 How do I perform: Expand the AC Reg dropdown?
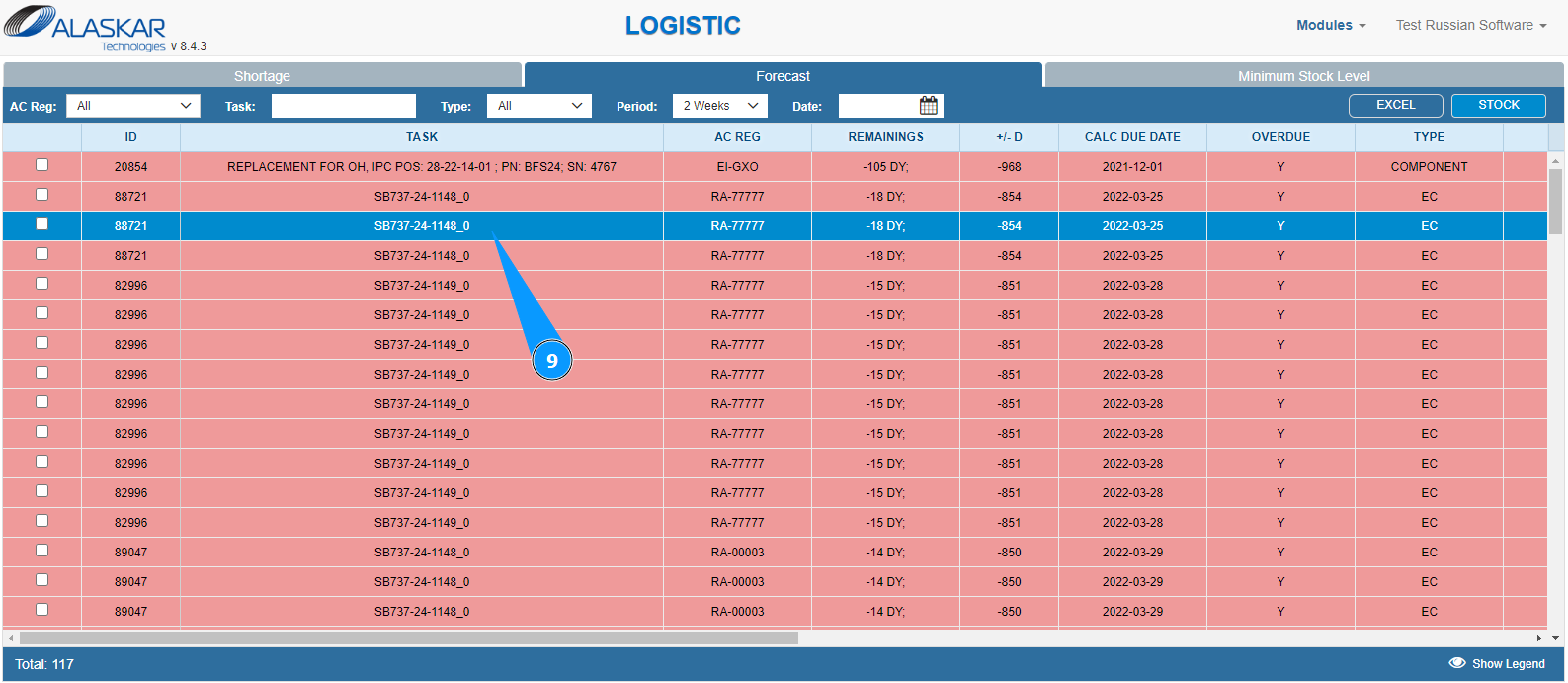133,106
